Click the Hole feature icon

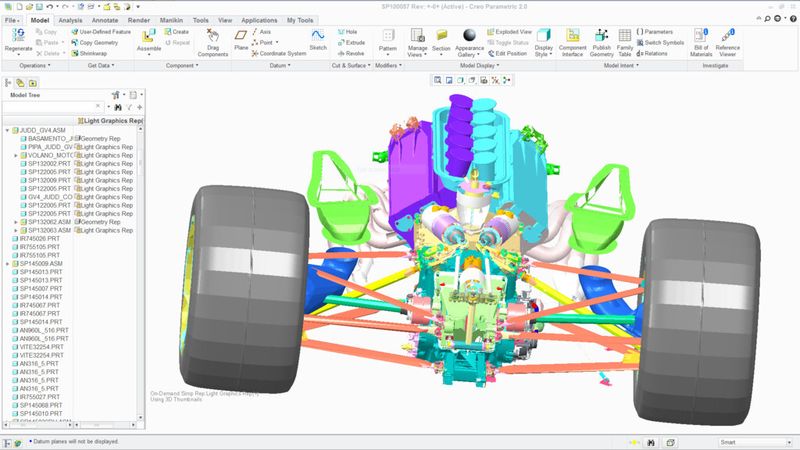[341, 32]
